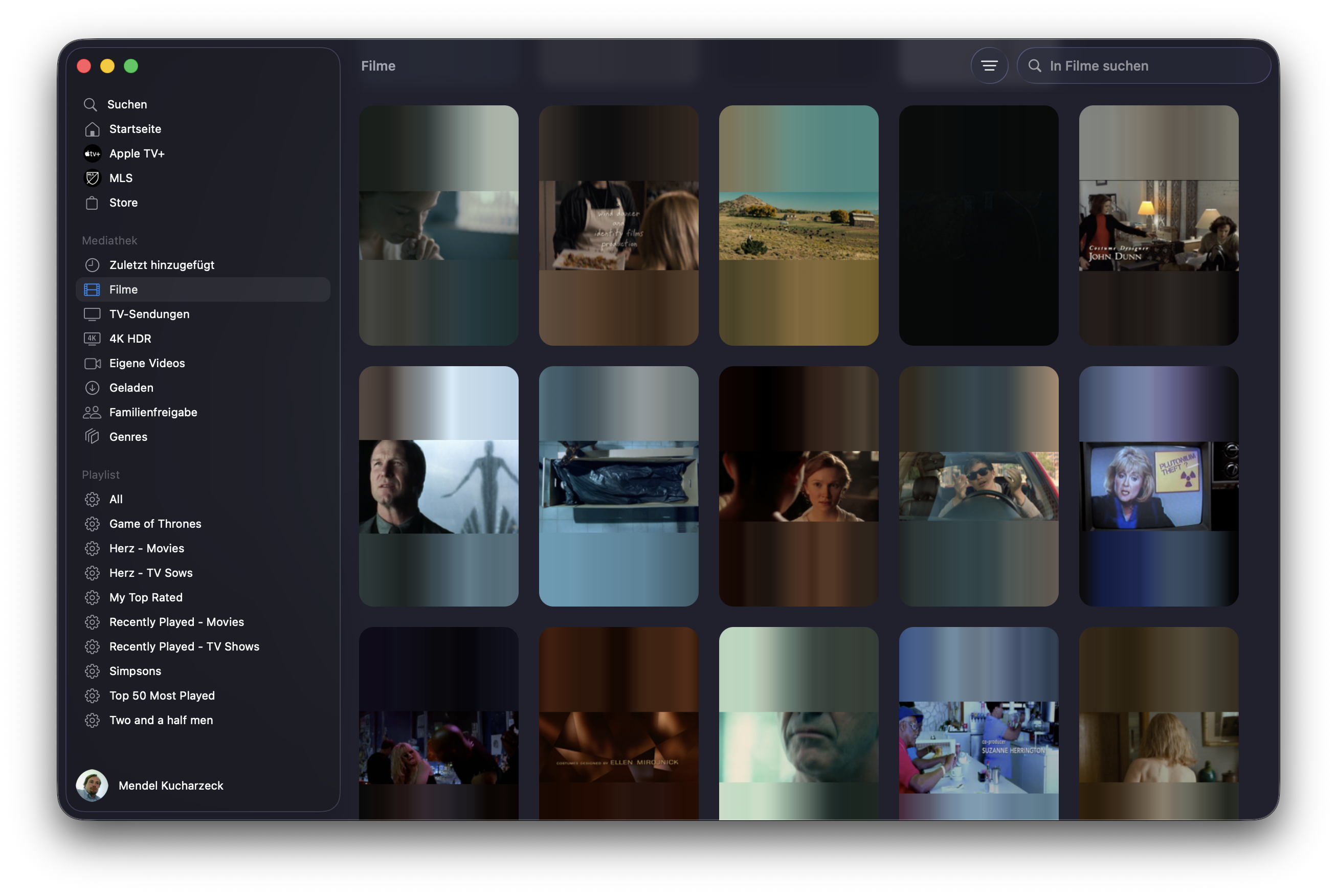Open the Herz - Movies playlist

(x=203, y=549)
